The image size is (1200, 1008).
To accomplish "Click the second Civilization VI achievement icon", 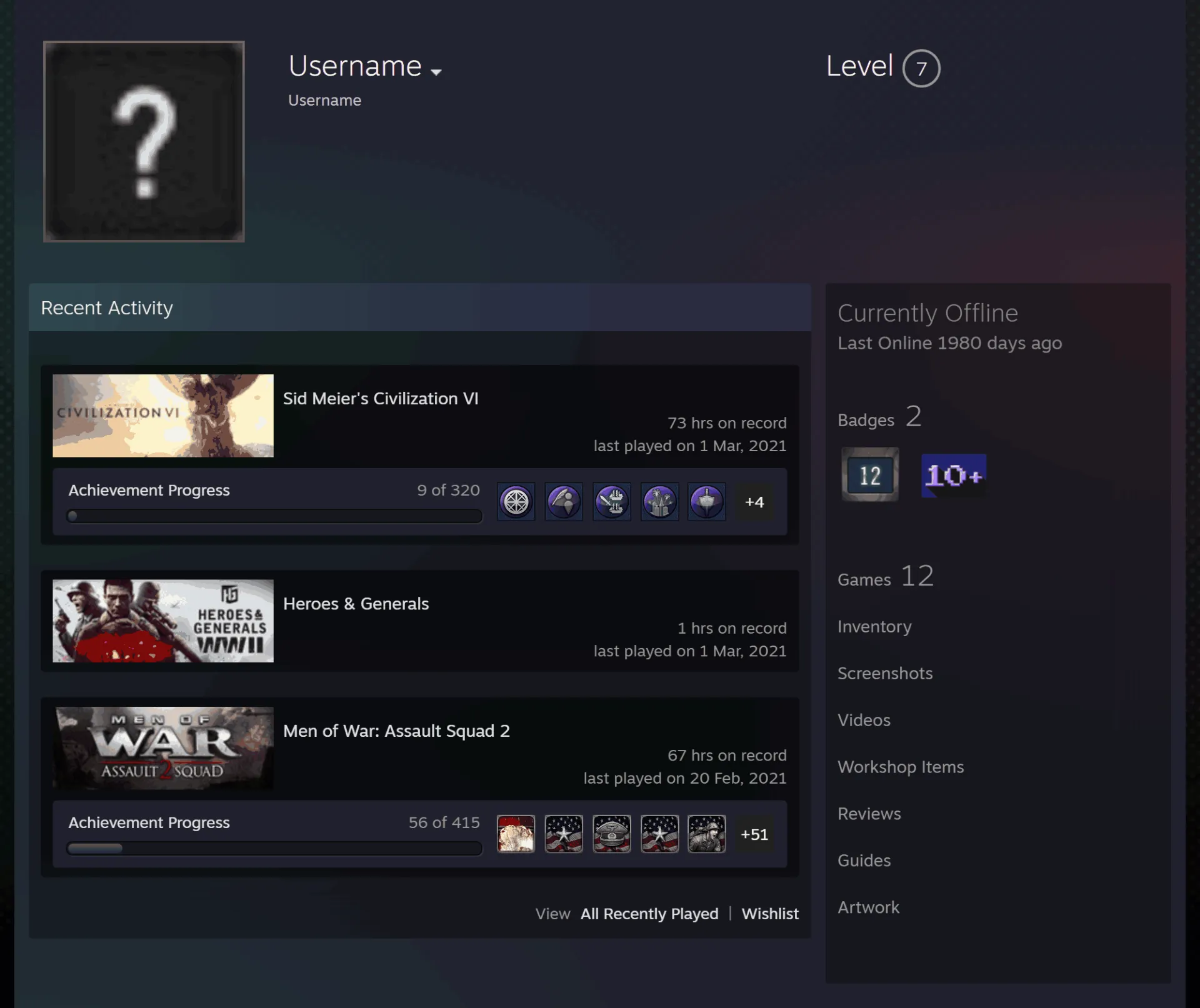I will click(564, 501).
